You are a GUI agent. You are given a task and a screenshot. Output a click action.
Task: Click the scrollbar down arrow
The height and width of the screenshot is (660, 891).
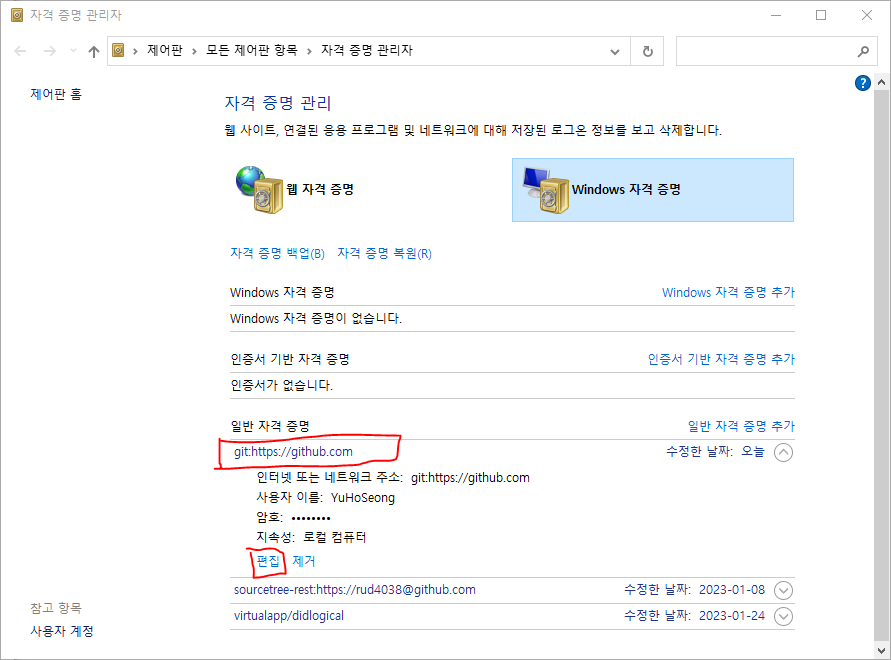[881, 651]
